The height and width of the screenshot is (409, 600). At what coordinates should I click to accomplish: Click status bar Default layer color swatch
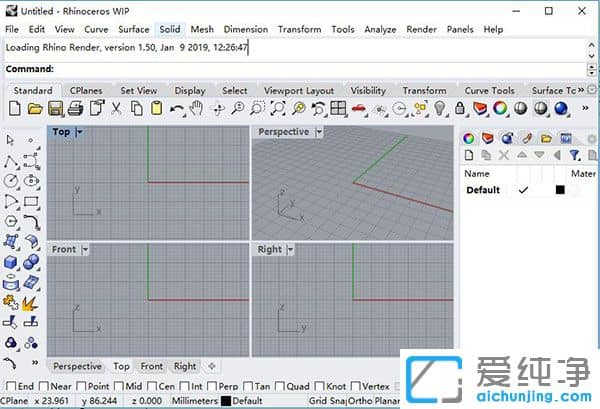226,401
